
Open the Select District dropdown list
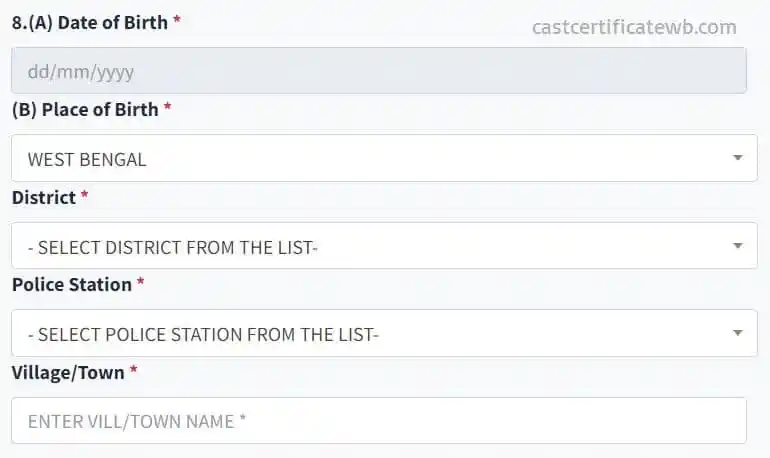pos(370,246)
